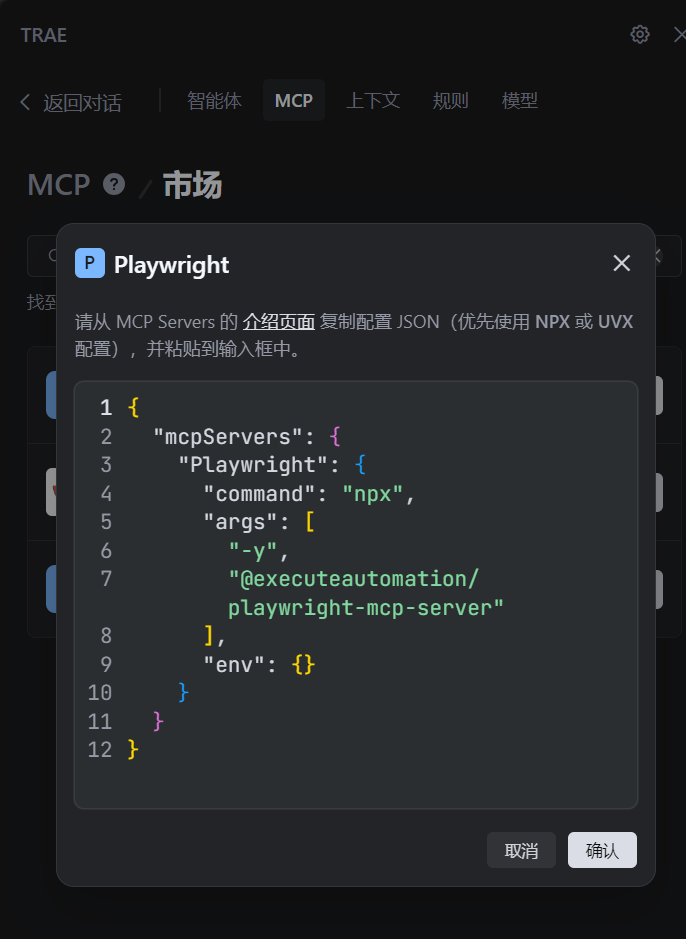Open settings via the gear icon
686x939 pixels.
click(x=639, y=35)
